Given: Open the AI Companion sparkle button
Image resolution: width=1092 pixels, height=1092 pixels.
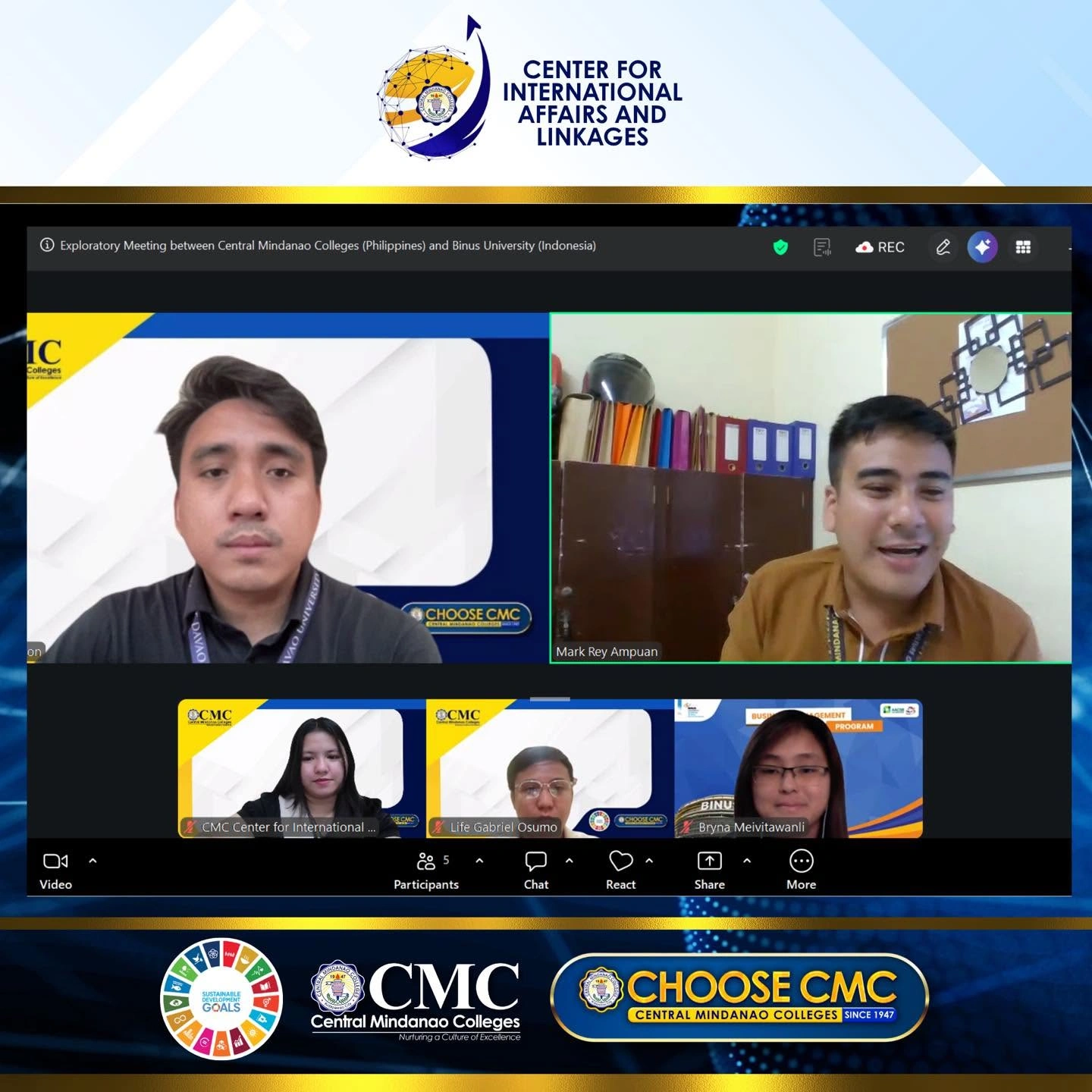Looking at the screenshot, I should (x=982, y=247).
